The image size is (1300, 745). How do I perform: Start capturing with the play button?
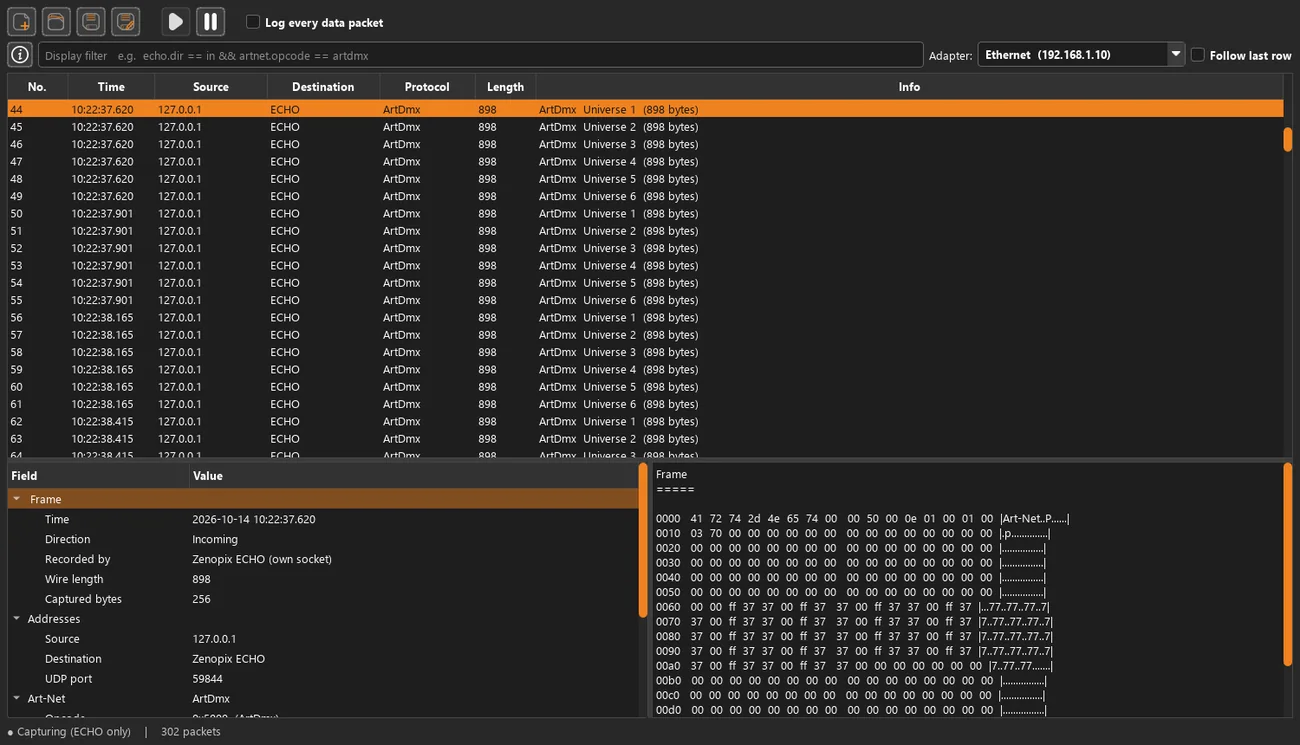[175, 22]
